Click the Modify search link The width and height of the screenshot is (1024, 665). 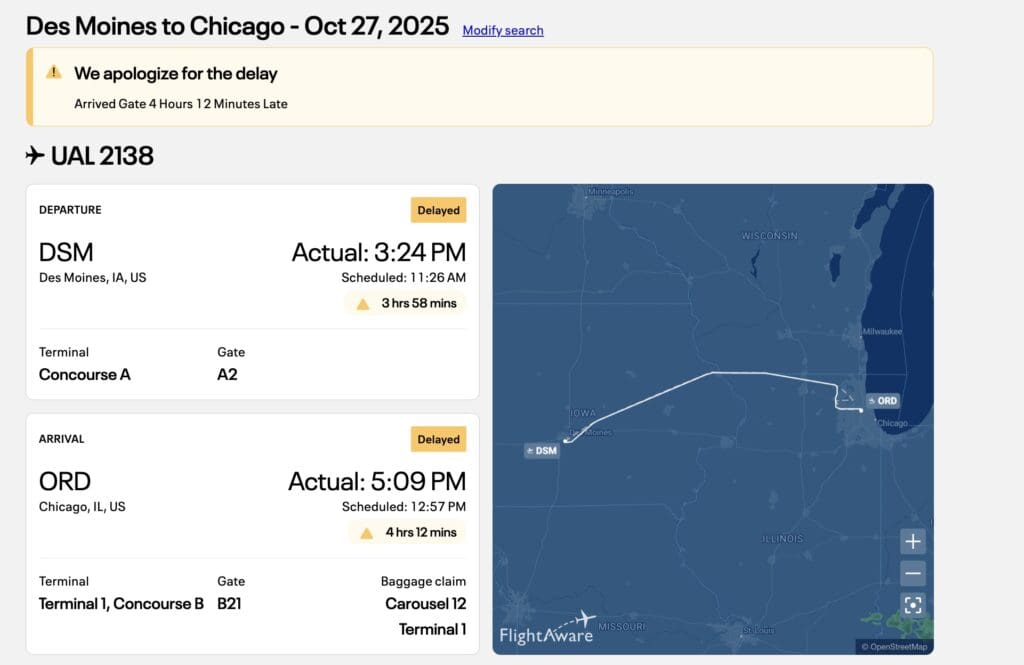click(x=503, y=30)
